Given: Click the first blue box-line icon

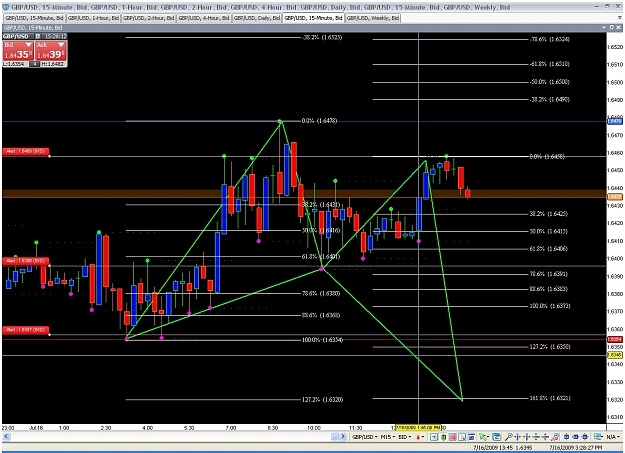Looking at the screenshot, I should pos(566,437).
